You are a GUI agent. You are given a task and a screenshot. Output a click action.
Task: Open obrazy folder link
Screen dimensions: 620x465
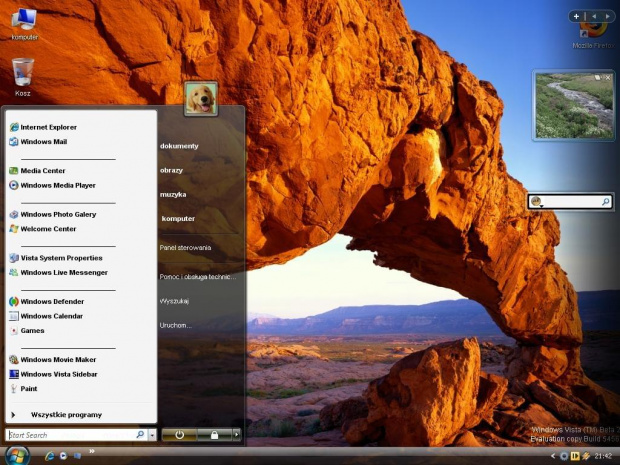(171, 170)
